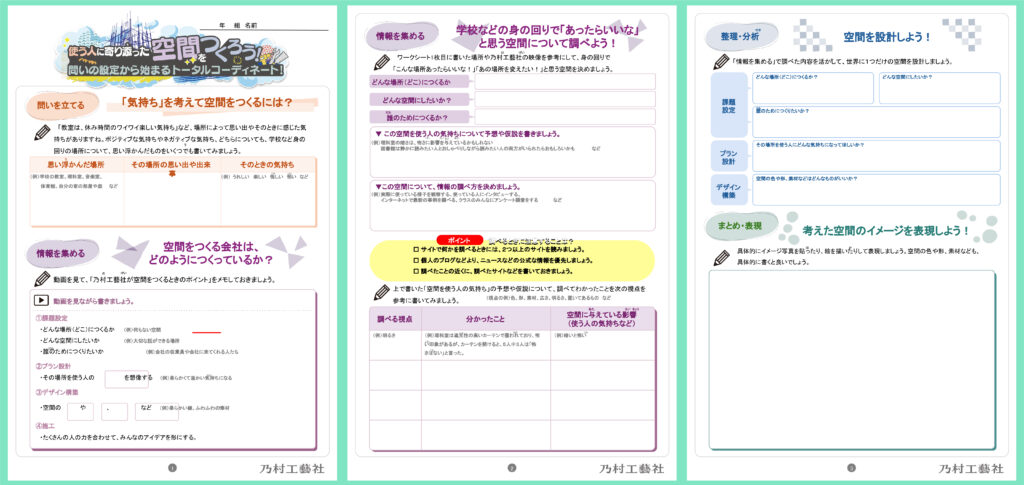Click the heading 「あったらいいな」と思う空間について調べよう

click(547, 37)
